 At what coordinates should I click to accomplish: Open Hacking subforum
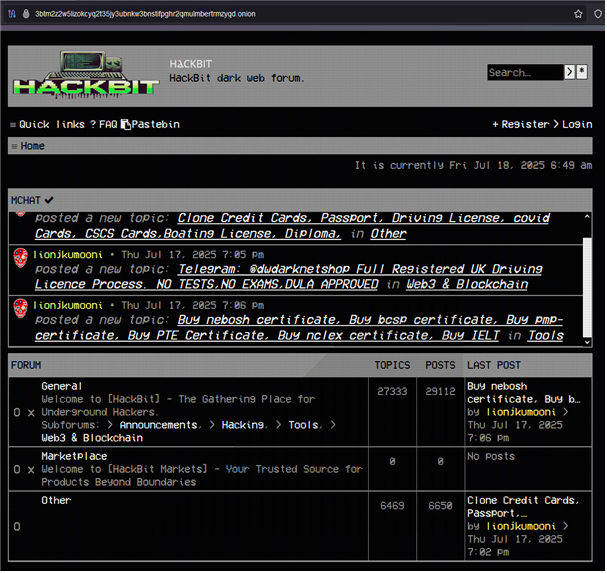(243, 425)
